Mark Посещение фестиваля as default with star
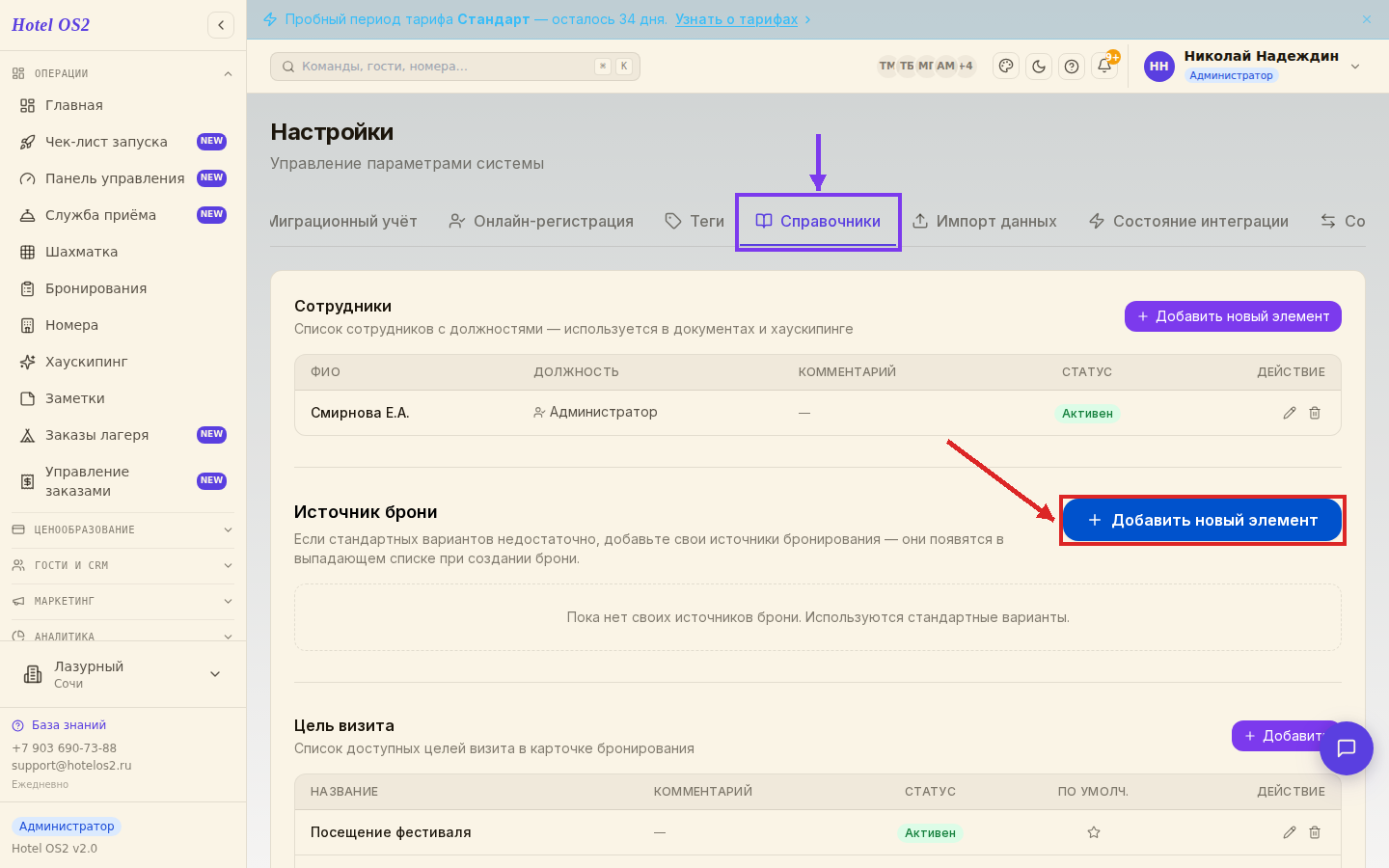 (x=1094, y=832)
